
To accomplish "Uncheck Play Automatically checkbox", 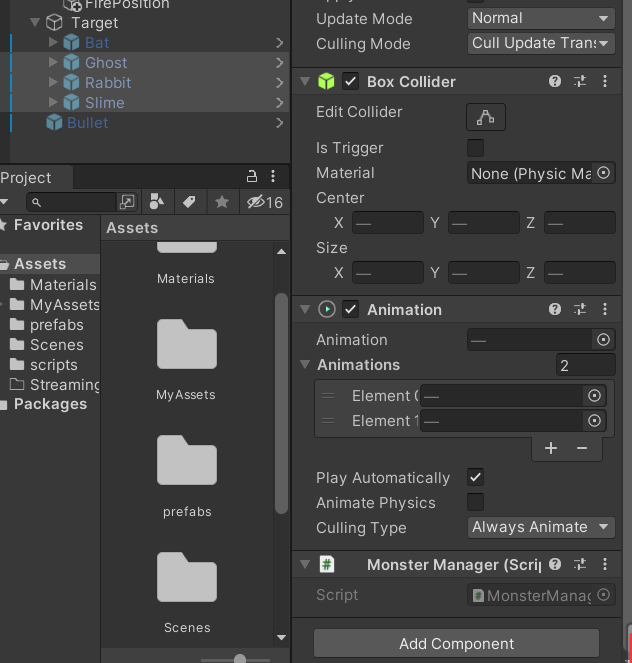I will click(x=476, y=477).
